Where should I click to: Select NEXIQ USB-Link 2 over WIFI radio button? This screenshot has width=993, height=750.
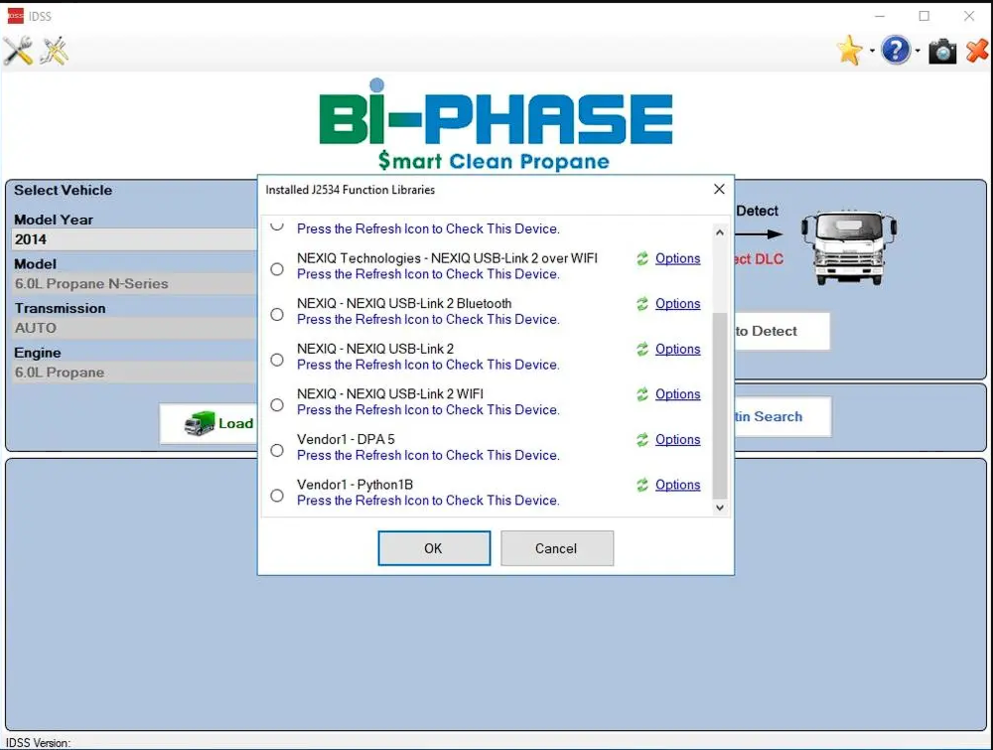pyautogui.click(x=277, y=269)
